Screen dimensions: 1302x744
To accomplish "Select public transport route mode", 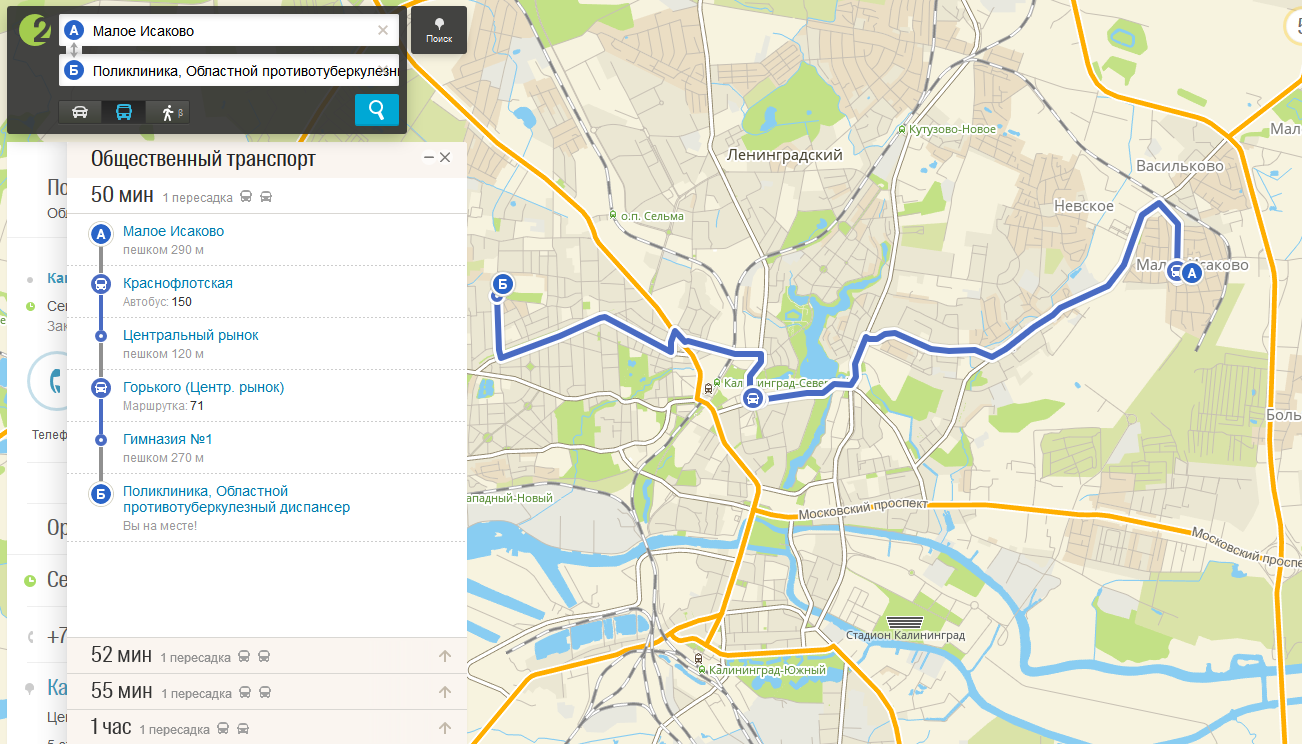I will click(x=123, y=112).
